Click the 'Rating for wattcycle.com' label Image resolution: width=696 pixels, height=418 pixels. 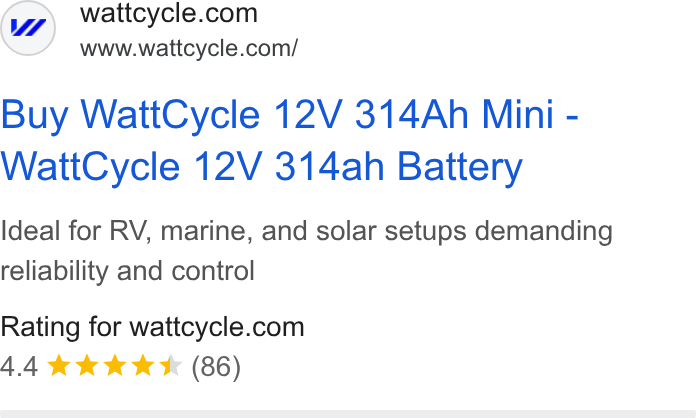(152, 327)
